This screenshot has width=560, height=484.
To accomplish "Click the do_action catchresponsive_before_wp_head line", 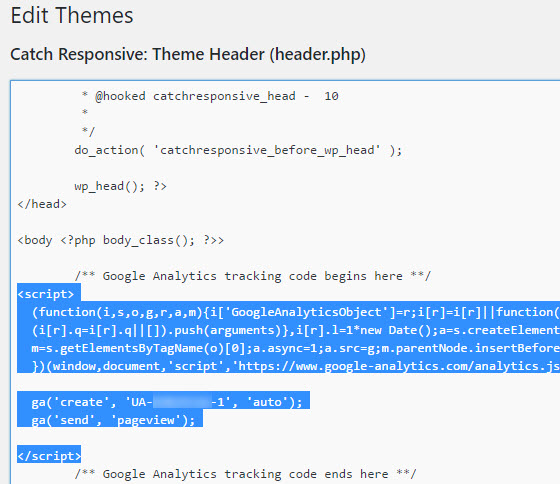I will click(238, 150).
